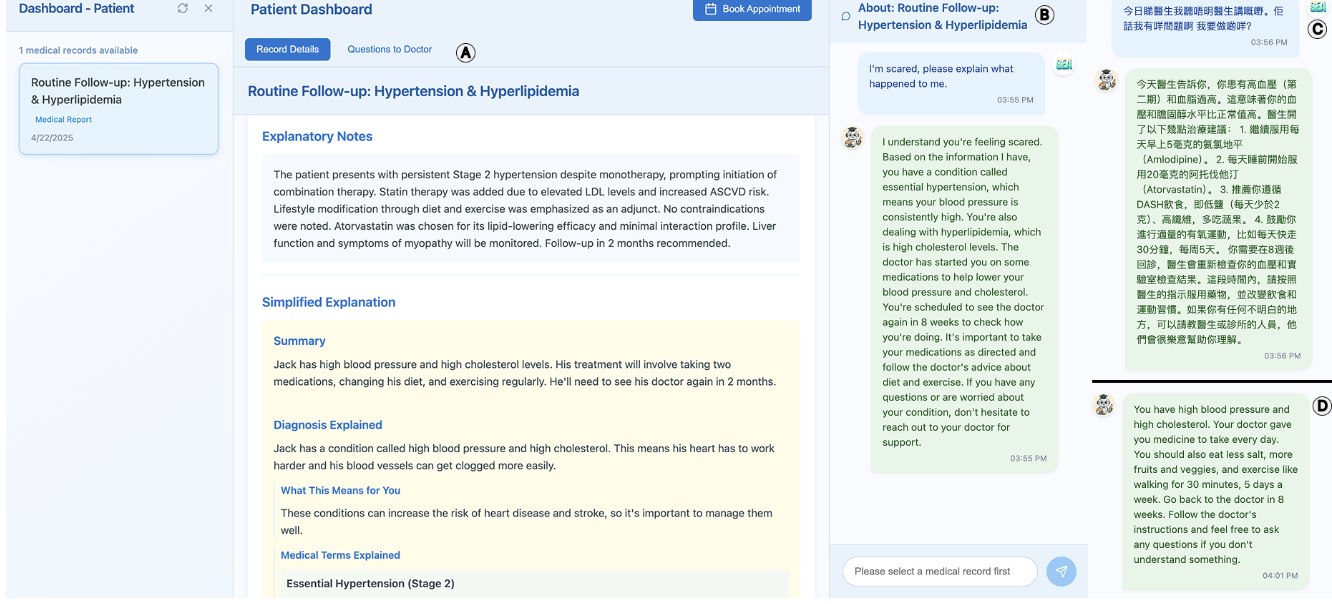The width and height of the screenshot is (1332, 604).
Task: Click the chat bubble icon beside About title
Action: [846, 17]
